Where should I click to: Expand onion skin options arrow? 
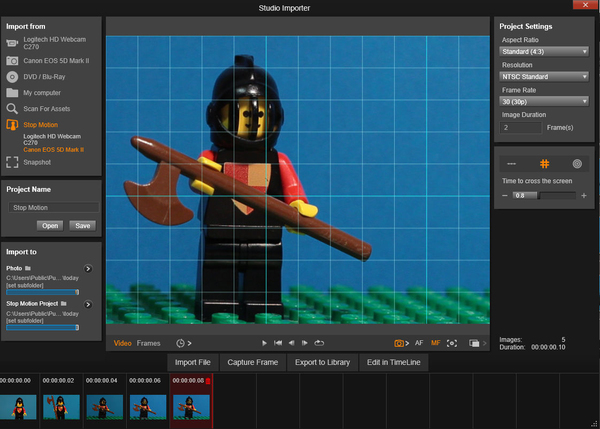click(x=484, y=343)
